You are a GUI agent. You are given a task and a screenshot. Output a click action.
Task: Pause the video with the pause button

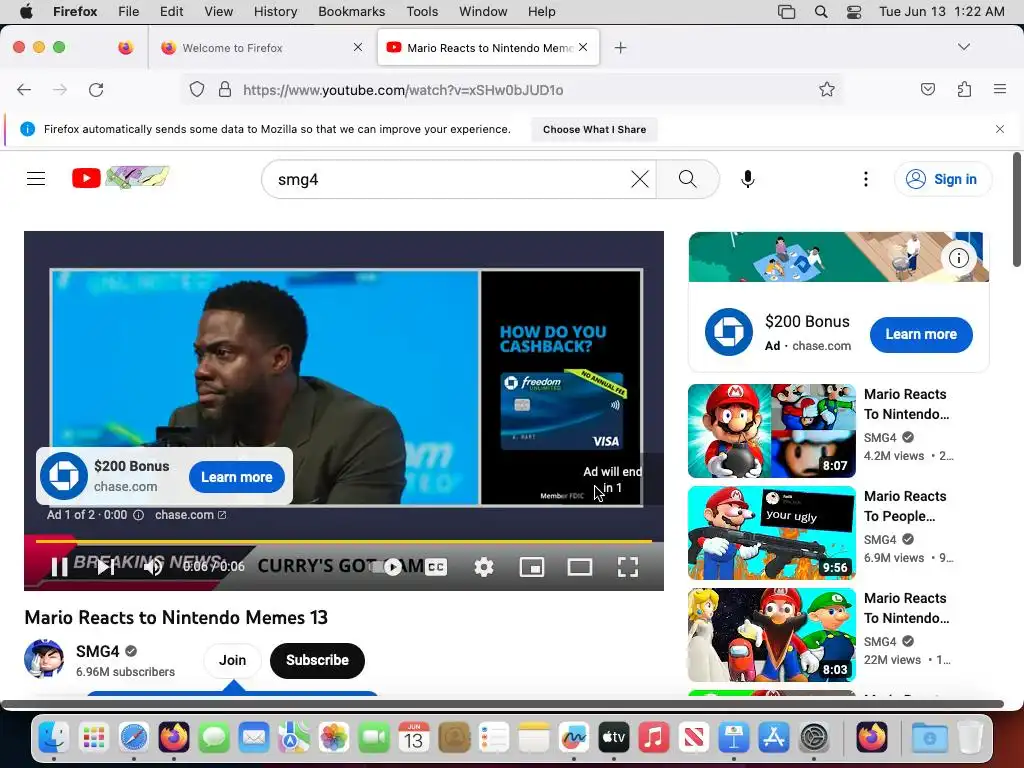tap(59, 567)
